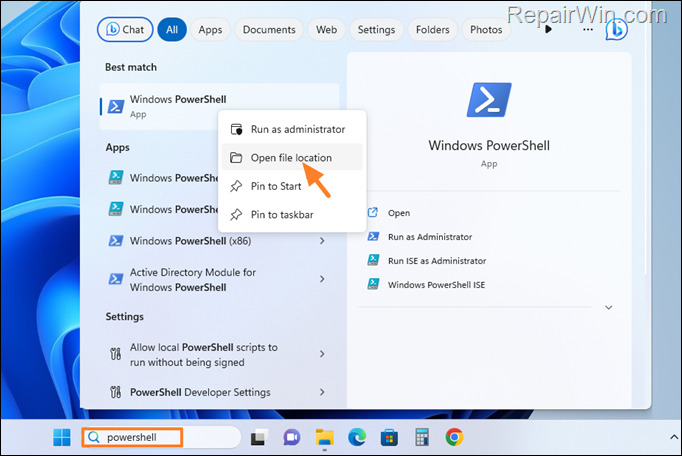Click the PowerShell icon in Best match

[116, 106]
